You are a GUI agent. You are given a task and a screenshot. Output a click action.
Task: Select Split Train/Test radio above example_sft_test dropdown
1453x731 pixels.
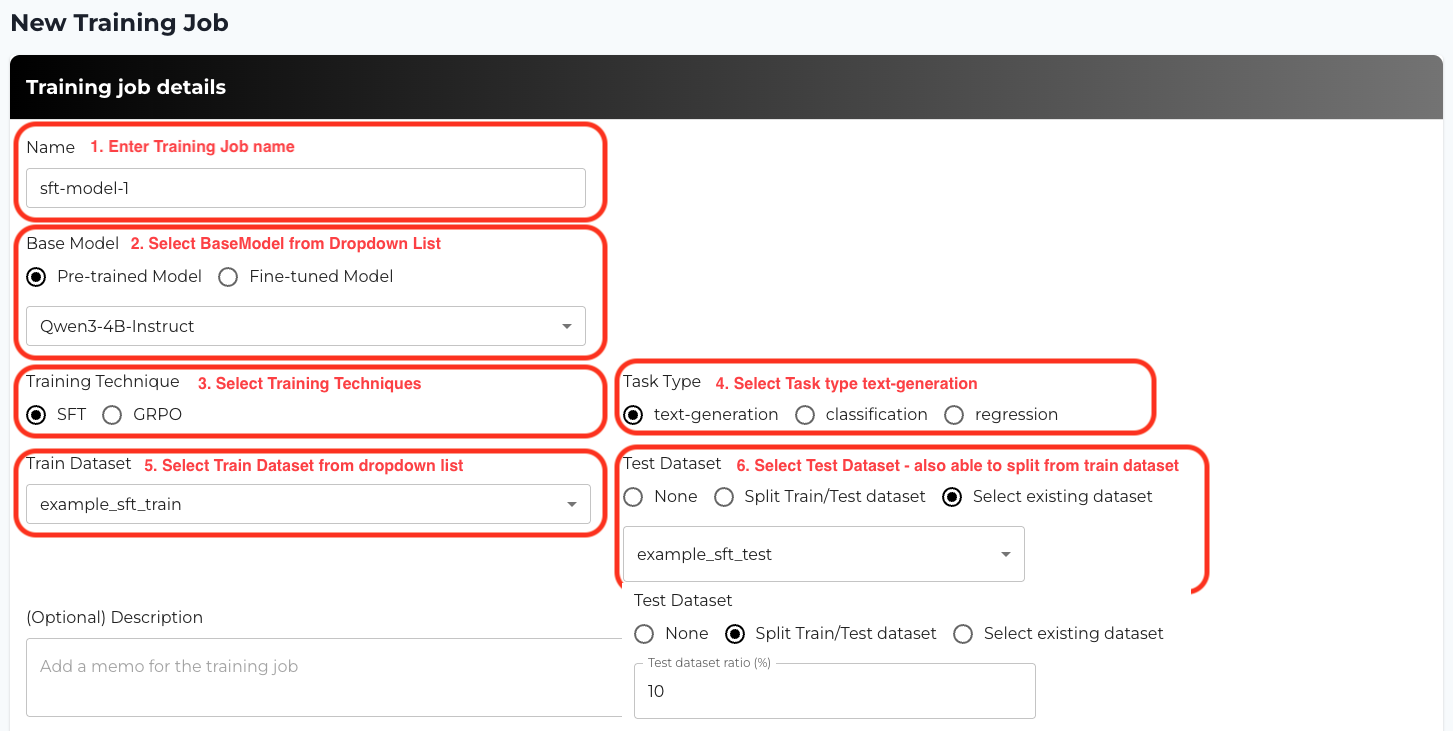pyautogui.click(x=724, y=497)
